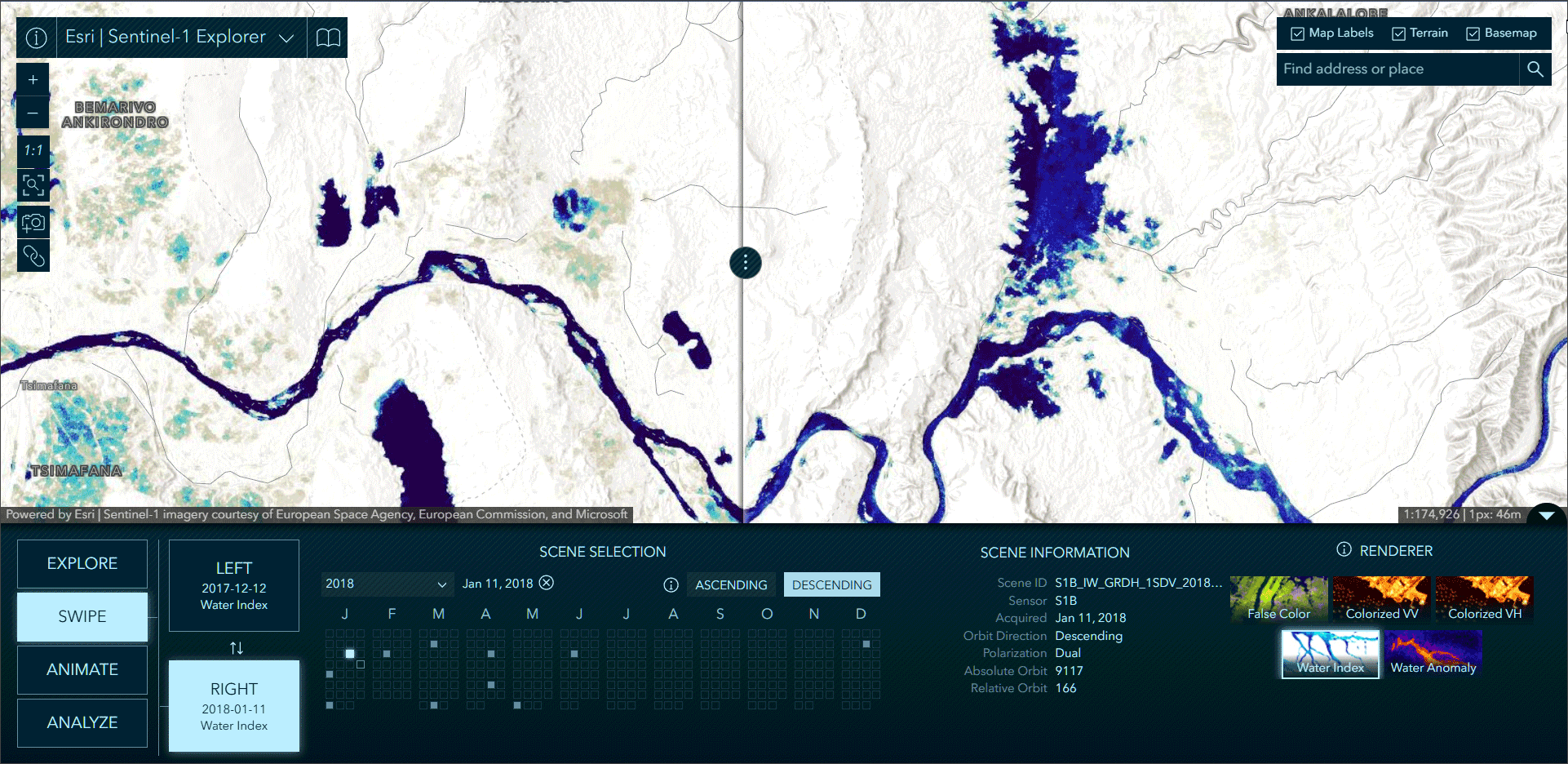Pick the available scene date in February
Screen dimensions: 1568x764
[387, 654]
